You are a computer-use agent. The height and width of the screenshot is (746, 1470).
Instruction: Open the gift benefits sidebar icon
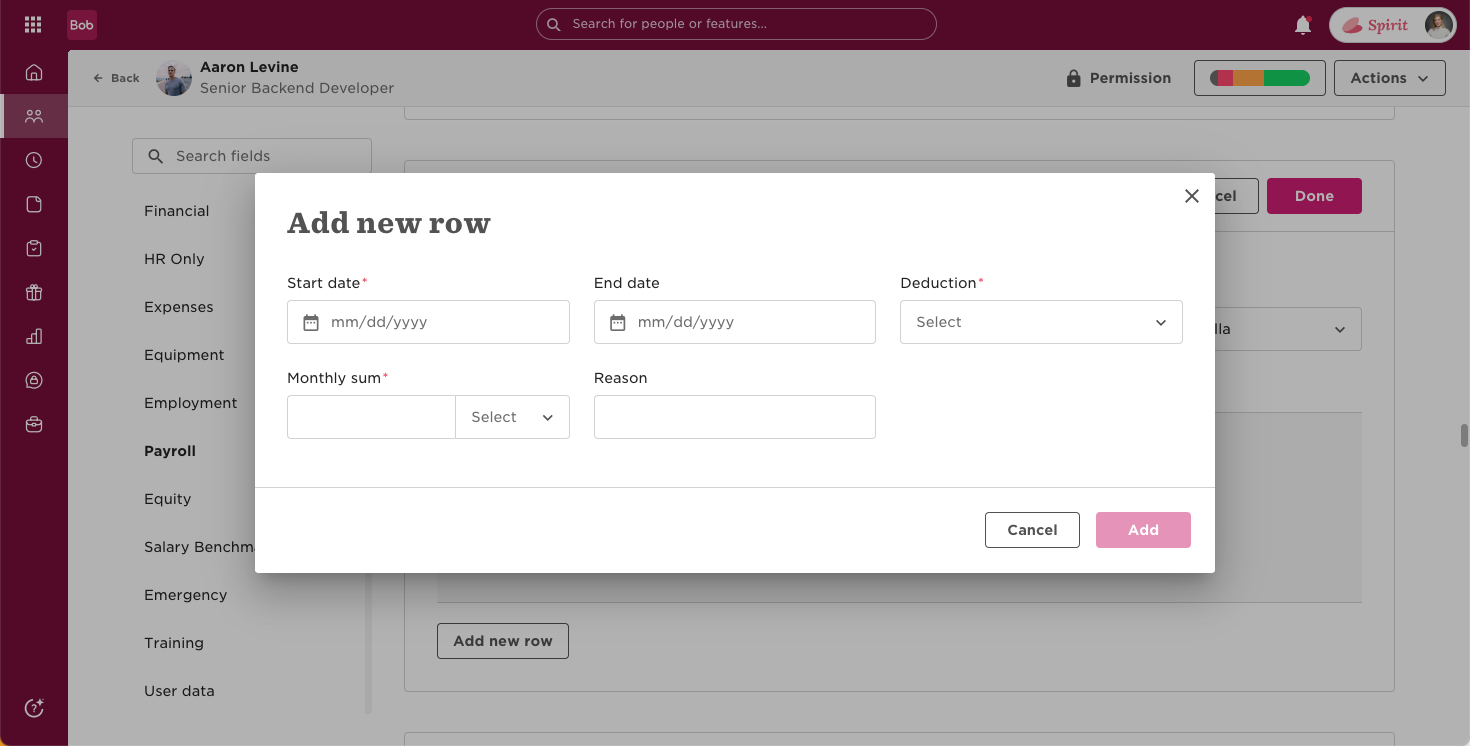(34, 292)
